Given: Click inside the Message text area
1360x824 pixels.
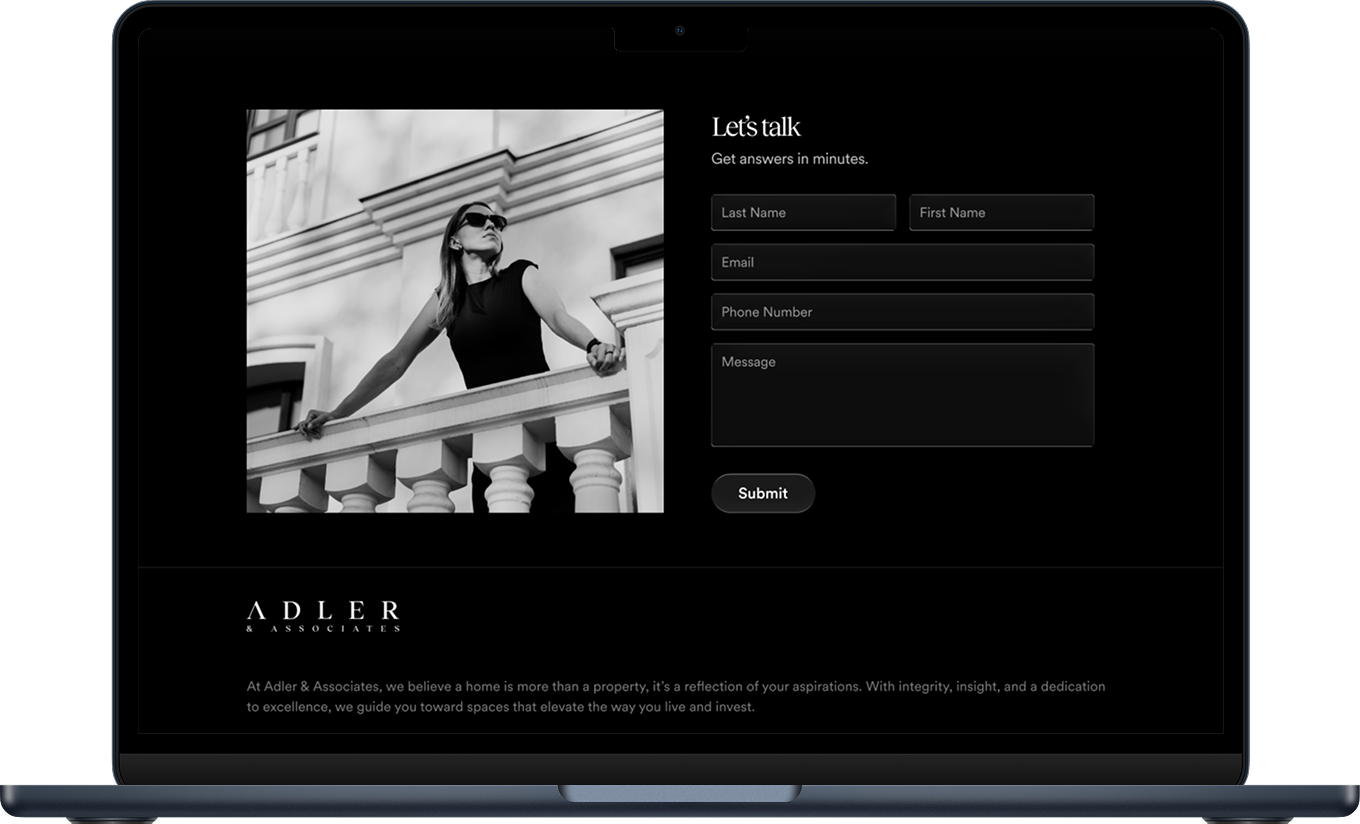Looking at the screenshot, I should click(902, 395).
